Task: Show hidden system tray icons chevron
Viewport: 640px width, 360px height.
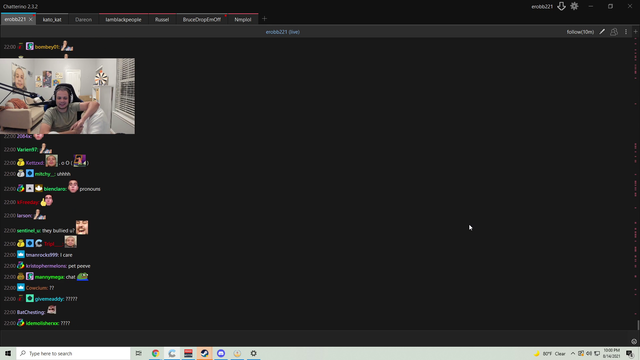Action: 573,353
